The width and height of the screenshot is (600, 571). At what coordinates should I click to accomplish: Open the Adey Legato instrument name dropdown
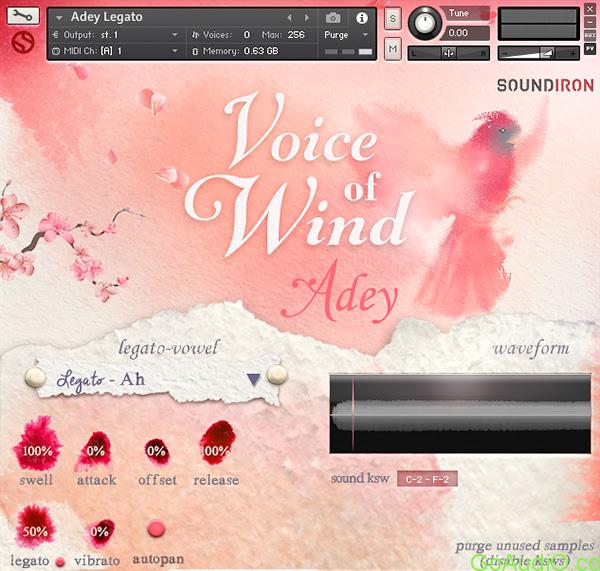coord(59,18)
